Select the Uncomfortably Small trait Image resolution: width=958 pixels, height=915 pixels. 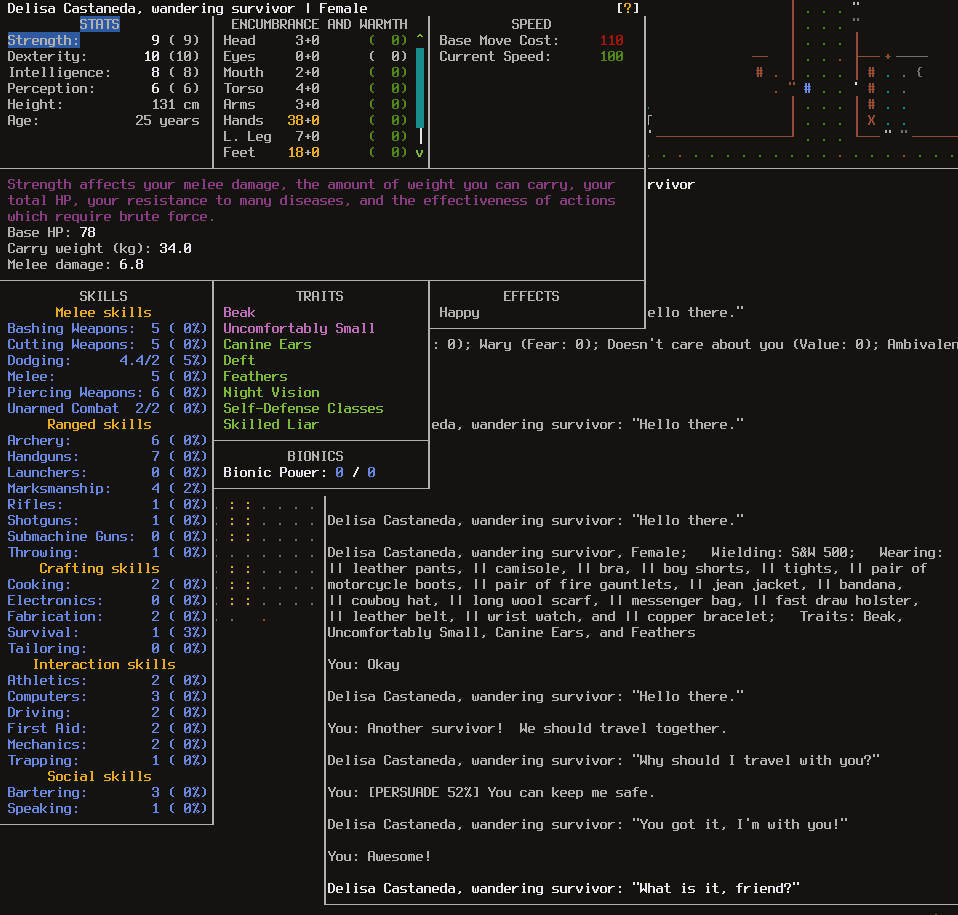(x=299, y=328)
